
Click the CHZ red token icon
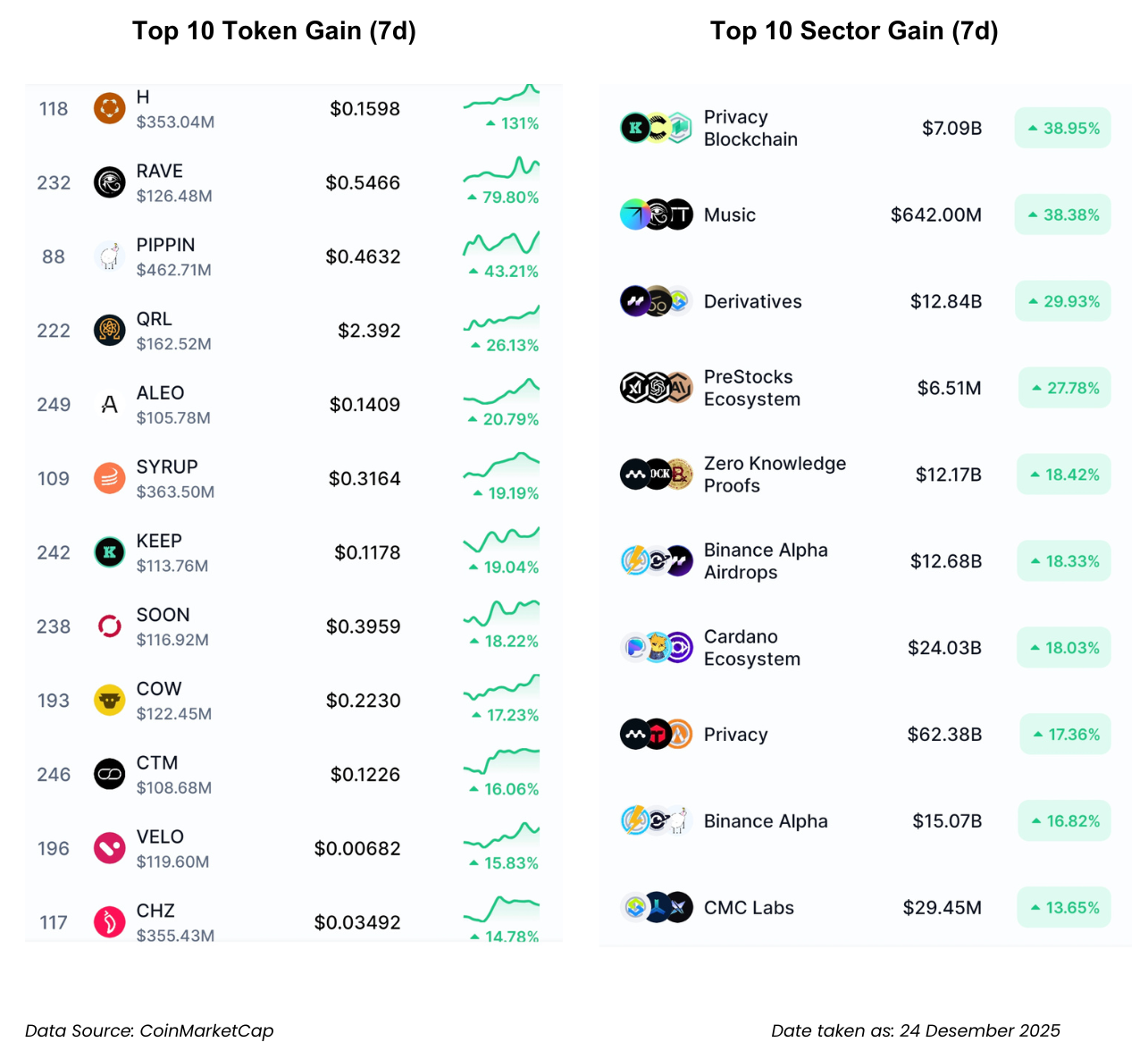[109, 922]
